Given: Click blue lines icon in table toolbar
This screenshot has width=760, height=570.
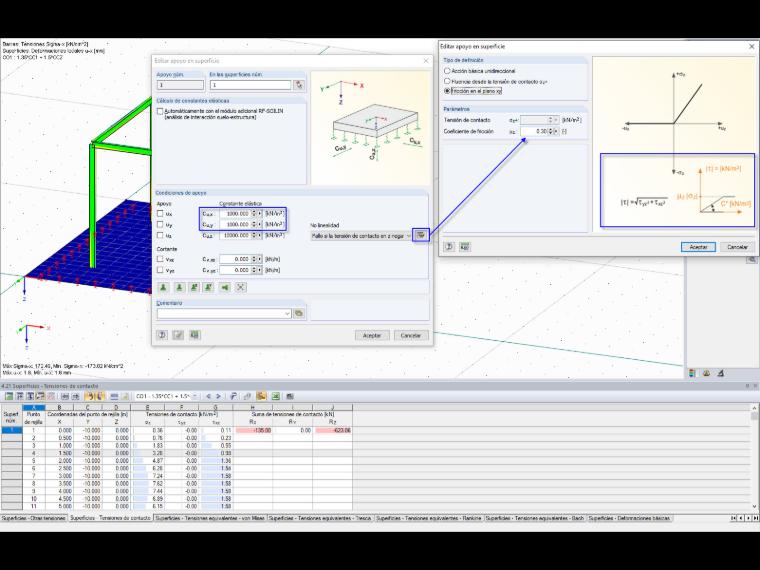Looking at the screenshot, I should tap(114, 396).
